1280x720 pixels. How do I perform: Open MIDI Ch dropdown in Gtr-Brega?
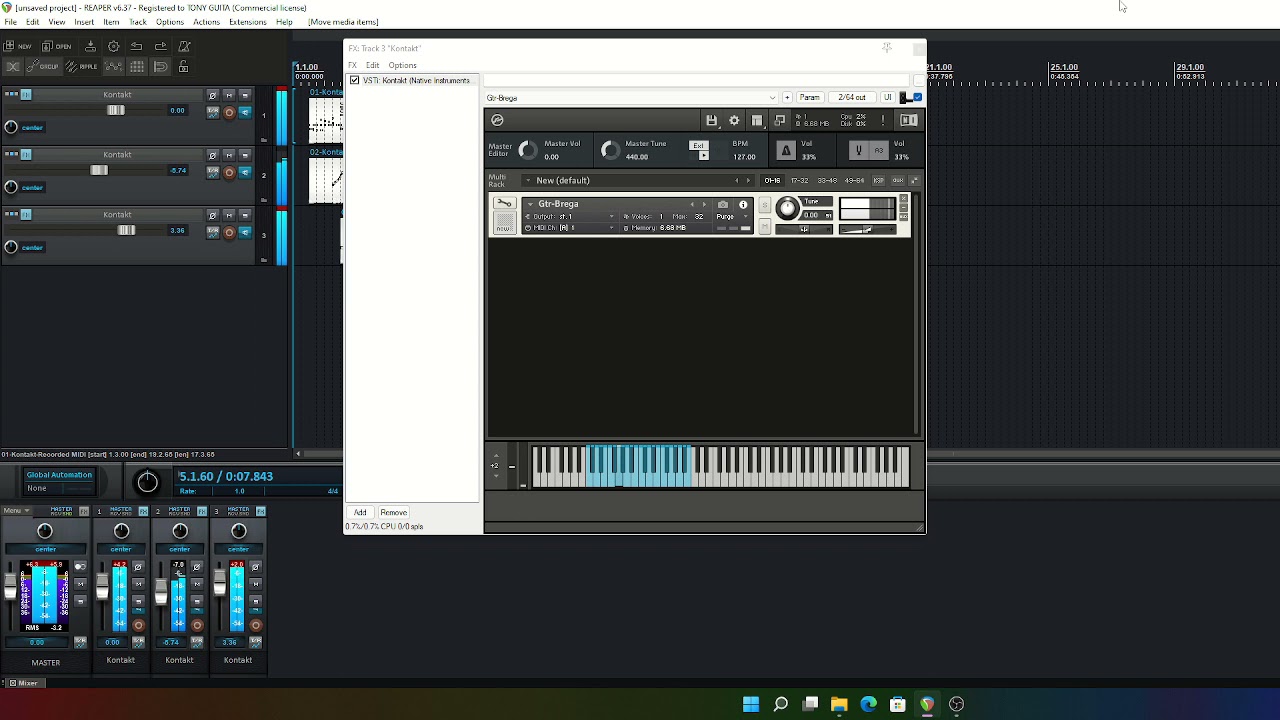click(571, 228)
